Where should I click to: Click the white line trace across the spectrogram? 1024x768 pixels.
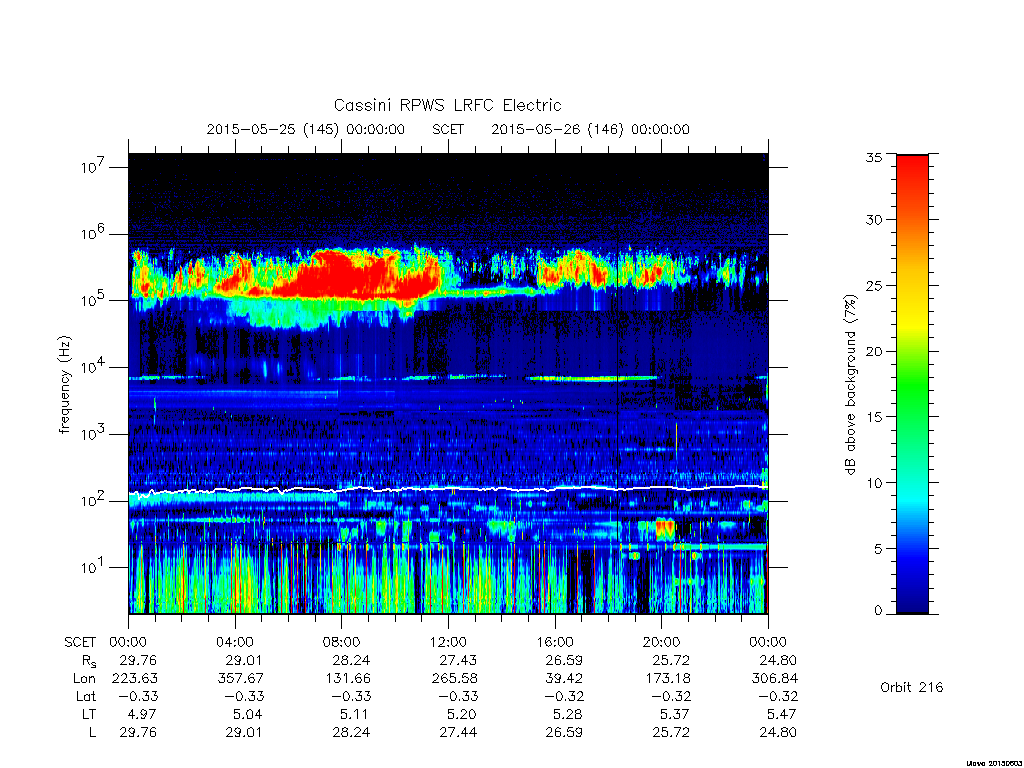tap(448, 489)
